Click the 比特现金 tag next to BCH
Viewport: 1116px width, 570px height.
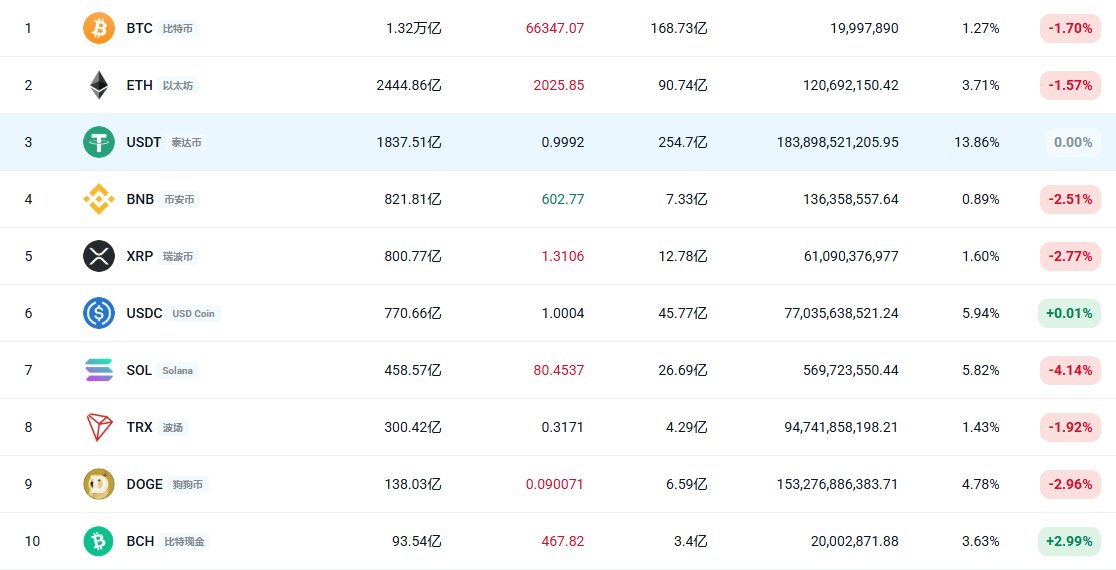coord(185,541)
